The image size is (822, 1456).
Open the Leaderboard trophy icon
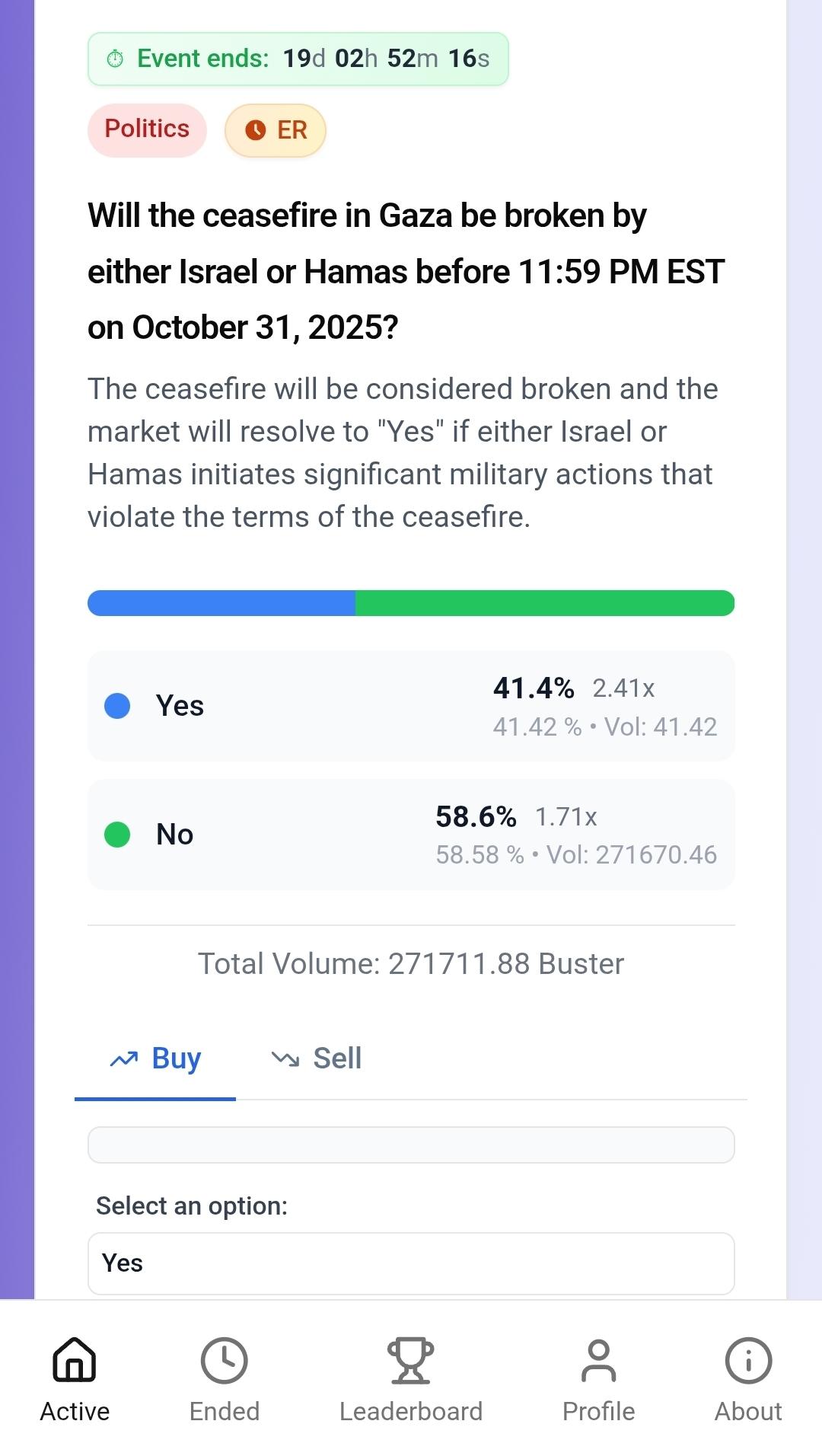point(410,1360)
